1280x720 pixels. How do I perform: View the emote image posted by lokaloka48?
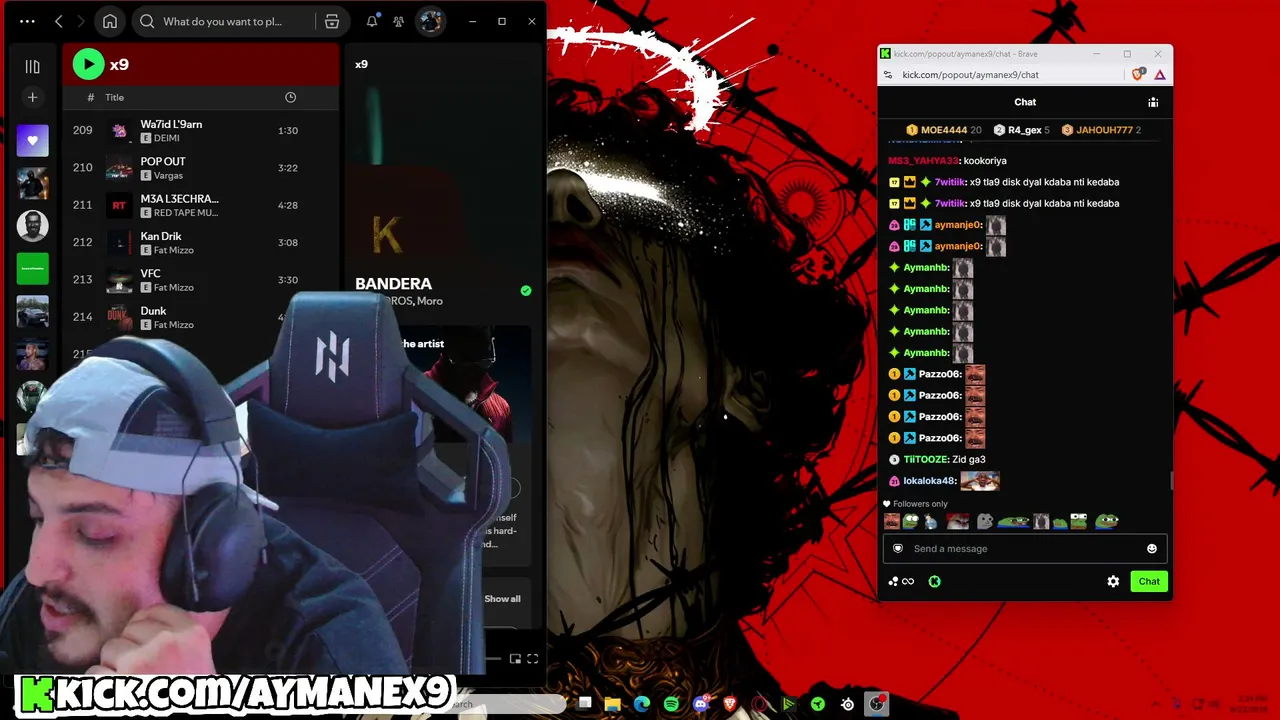980,481
